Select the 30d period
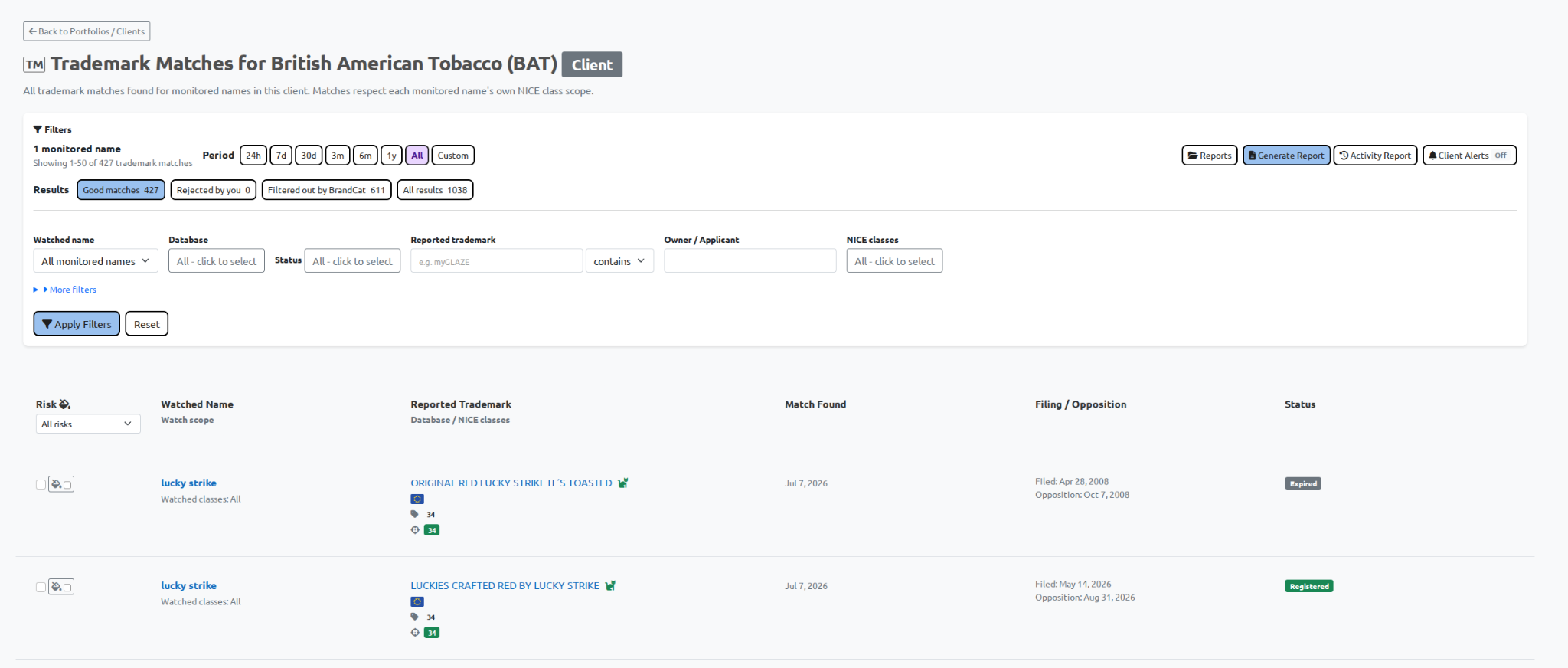Screen dimensions: 1568x668 click(x=309, y=156)
